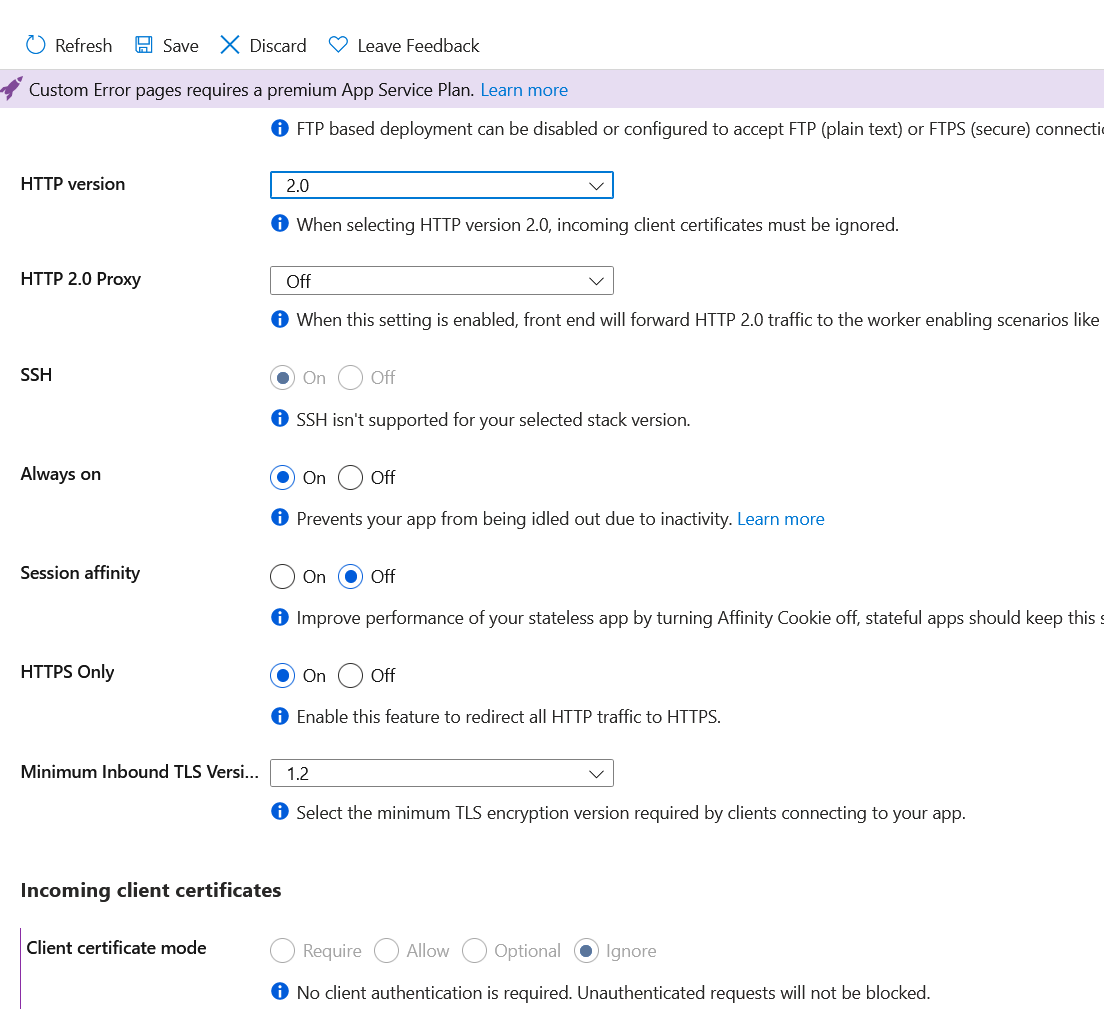1104x1022 pixels.
Task: Choose Require client certificate mode
Action: [282, 950]
